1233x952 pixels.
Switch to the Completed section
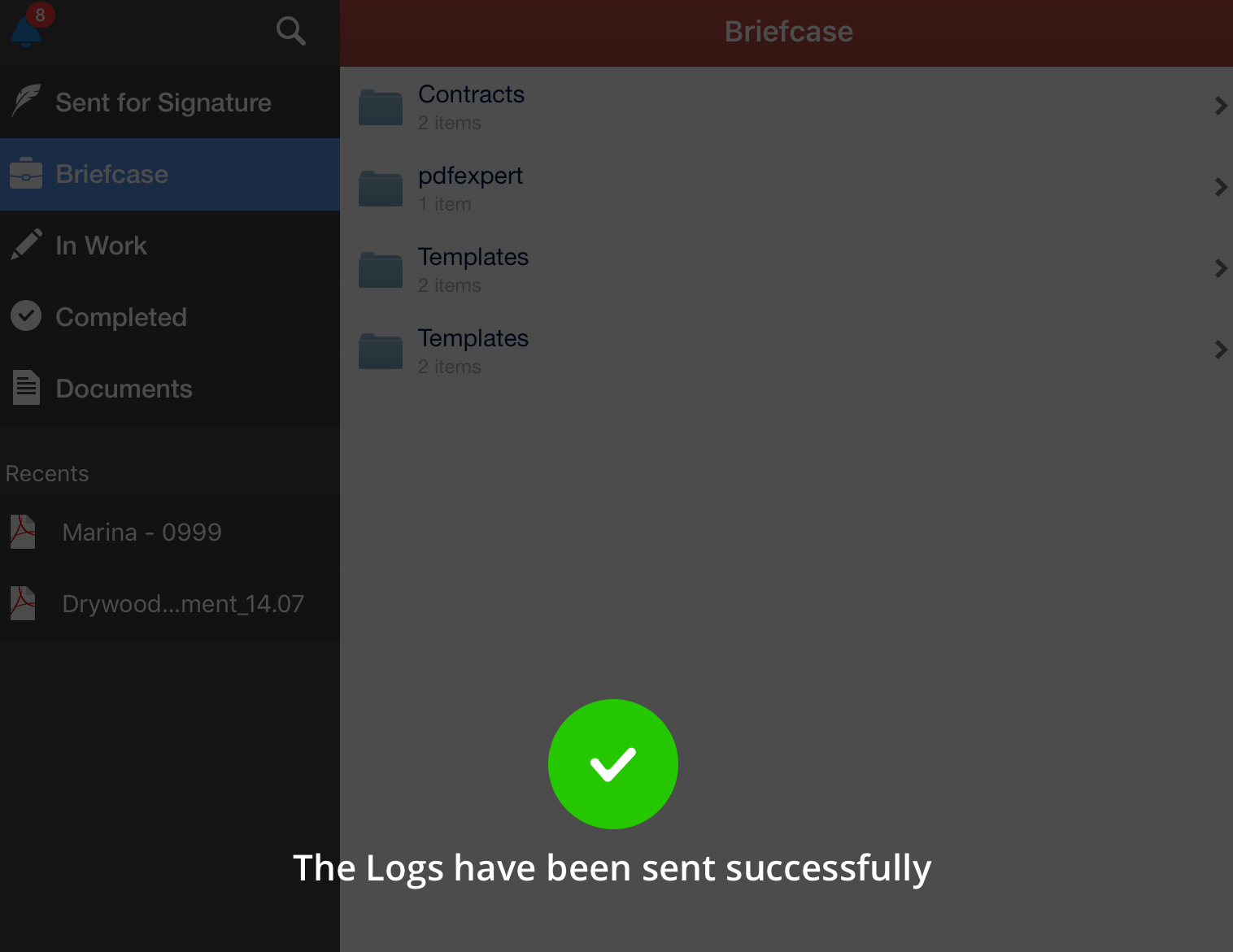point(121,317)
